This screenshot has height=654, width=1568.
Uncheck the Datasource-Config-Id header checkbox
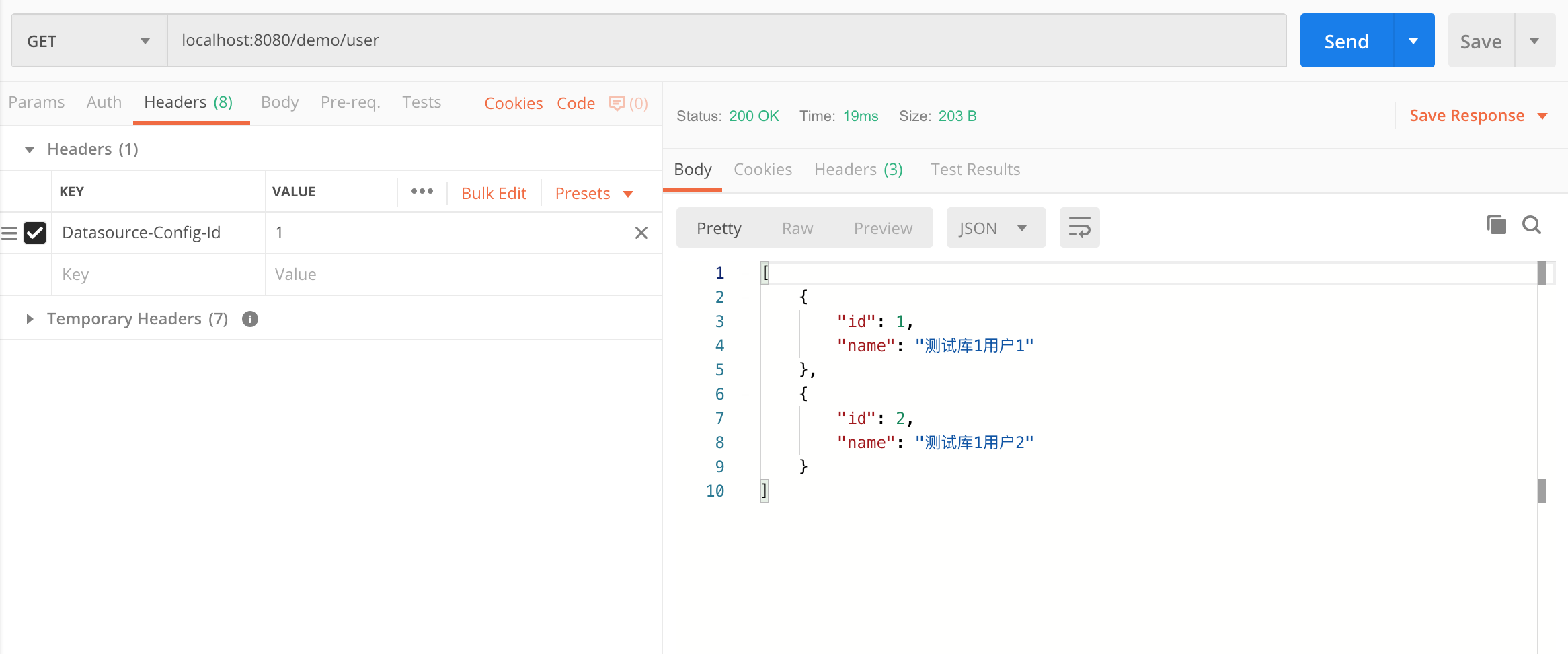35,233
